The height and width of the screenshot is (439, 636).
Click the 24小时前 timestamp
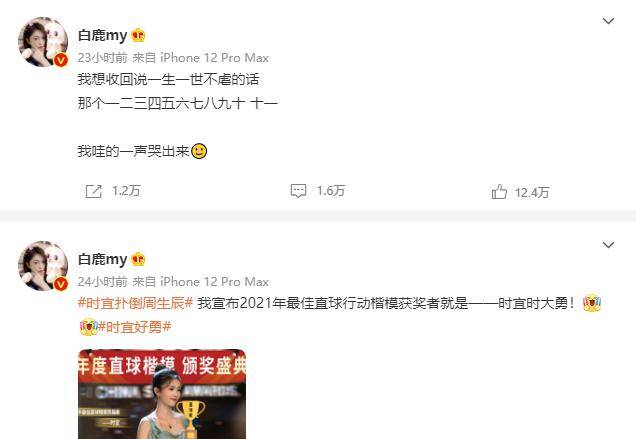click(103, 282)
